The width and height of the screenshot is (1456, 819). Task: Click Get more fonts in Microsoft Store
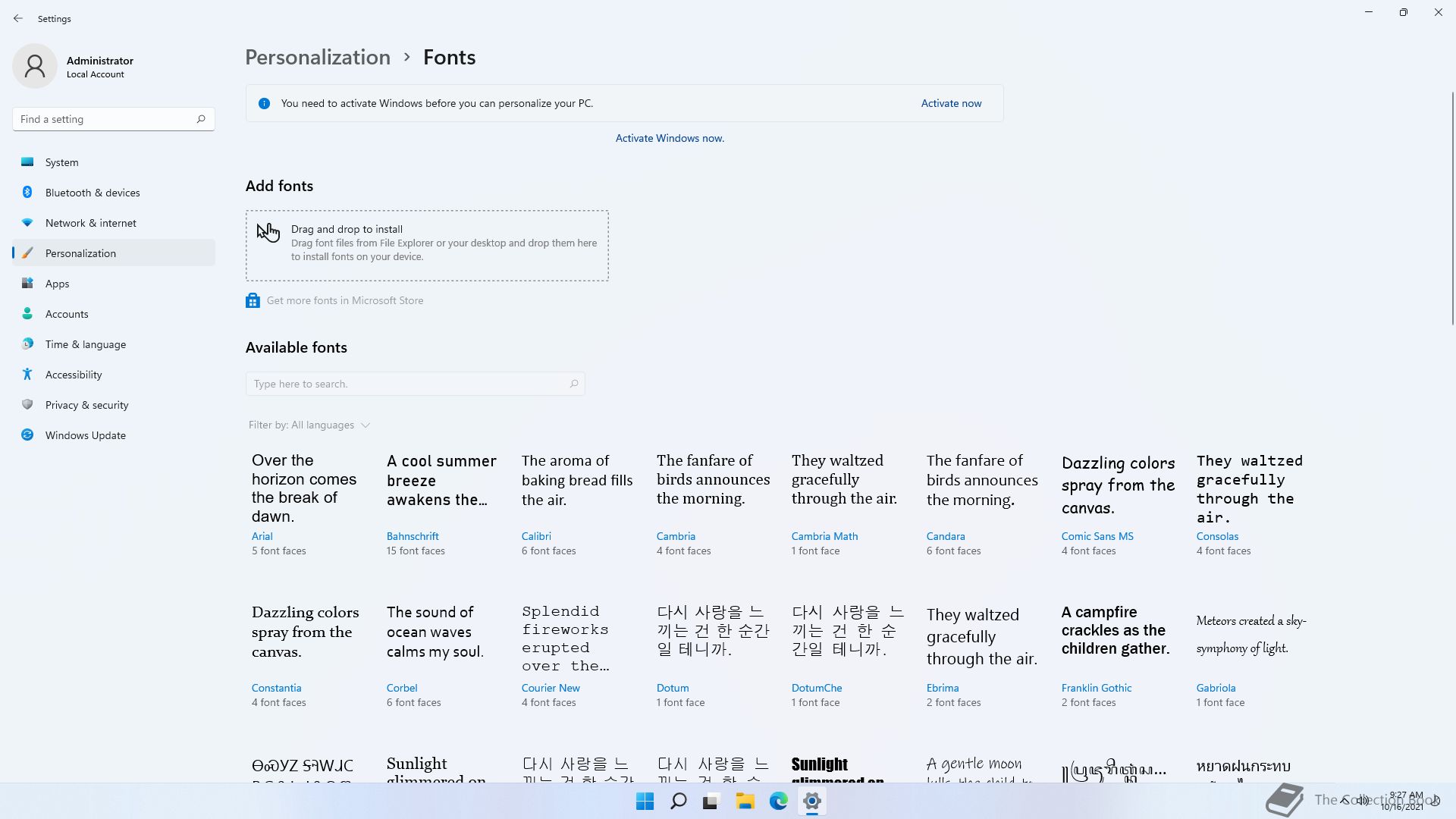[345, 300]
